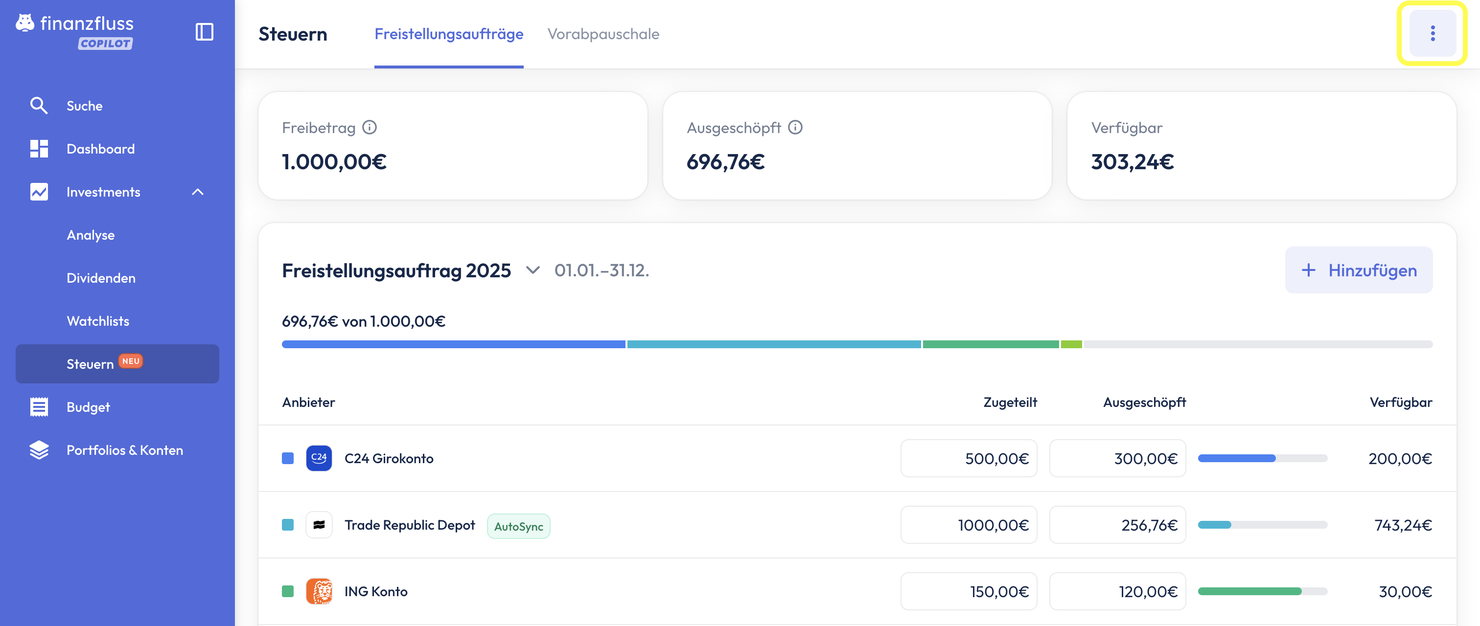Collapse the sidebar with the panel icon

click(204, 32)
